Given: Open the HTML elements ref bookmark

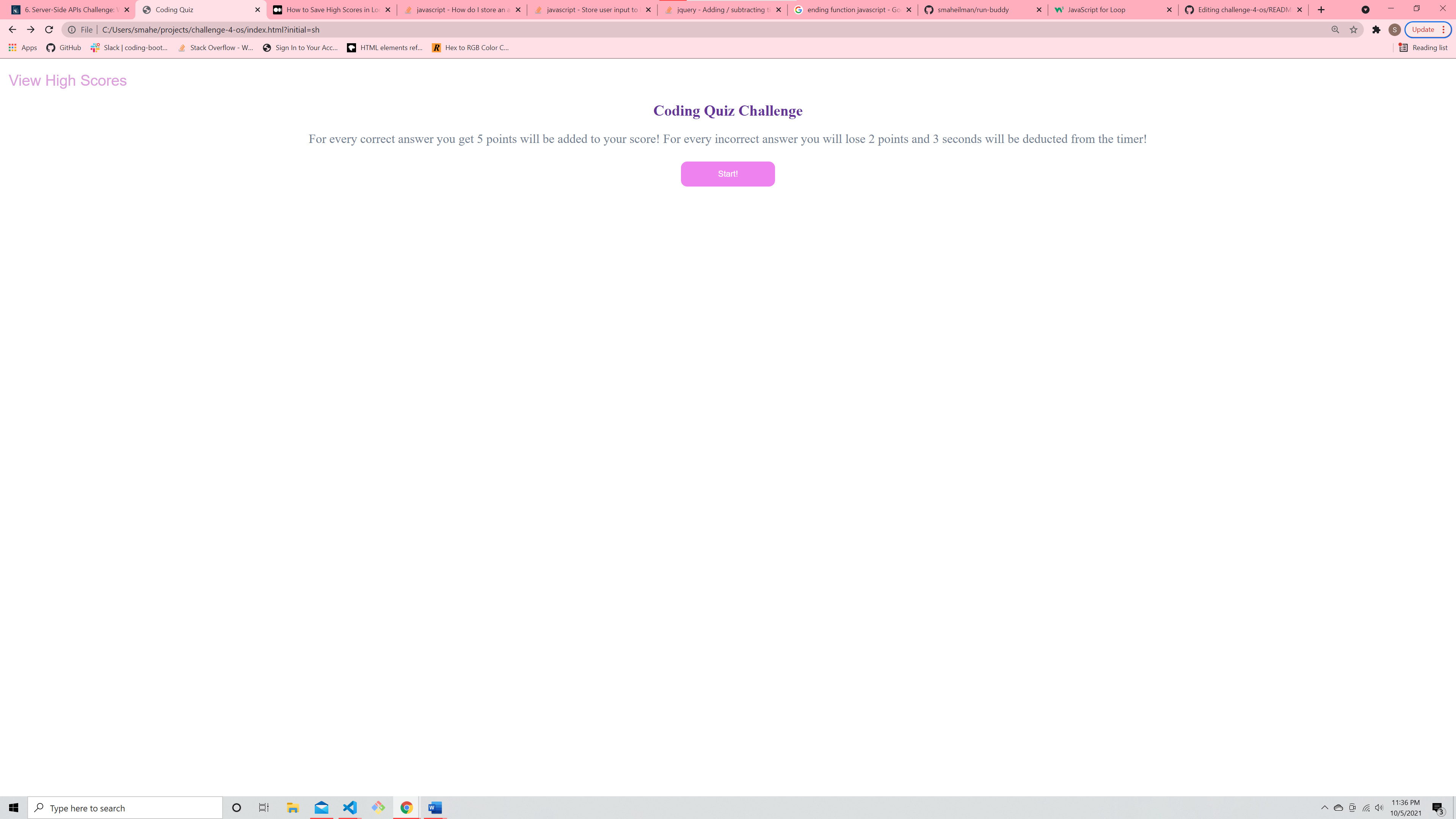Looking at the screenshot, I should (x=385, y=47).
